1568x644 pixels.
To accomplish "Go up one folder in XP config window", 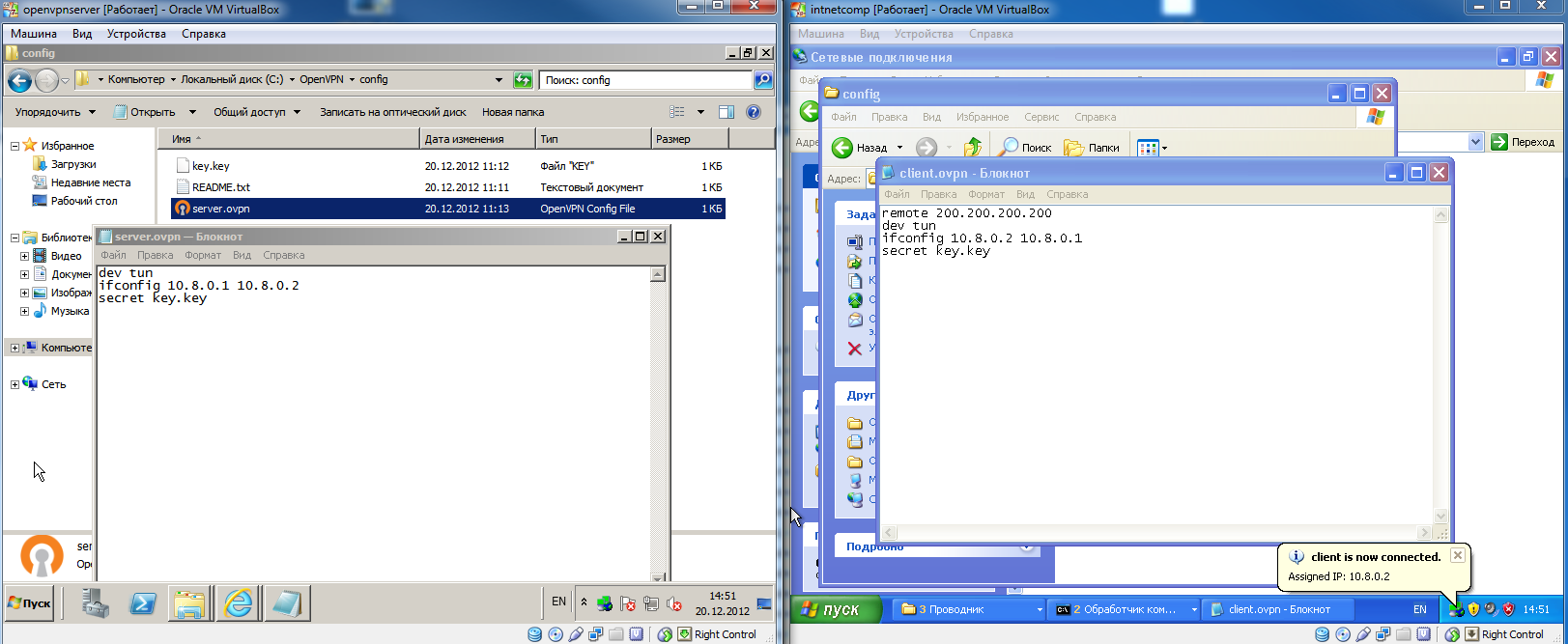I will pos(972,147).
